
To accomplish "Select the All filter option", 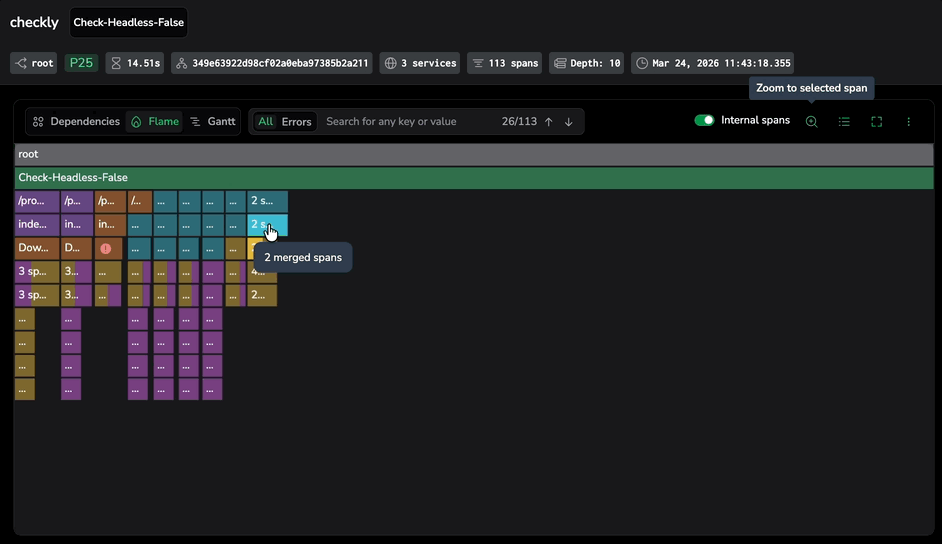I will click(265, 122).
